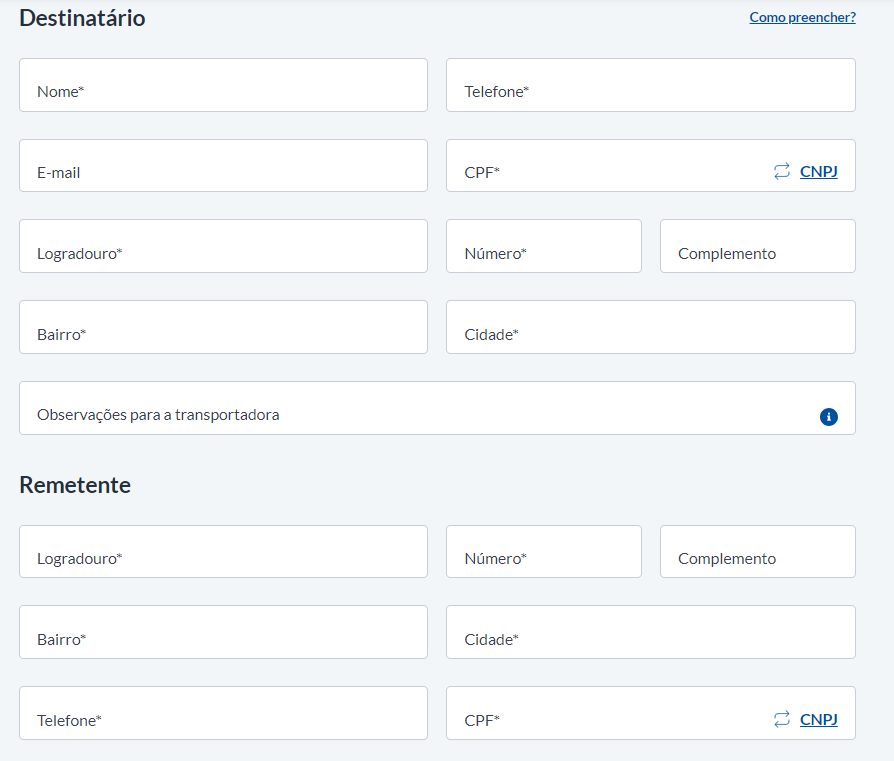Open the 'Como preencher?' help link

tap(802, 17)
